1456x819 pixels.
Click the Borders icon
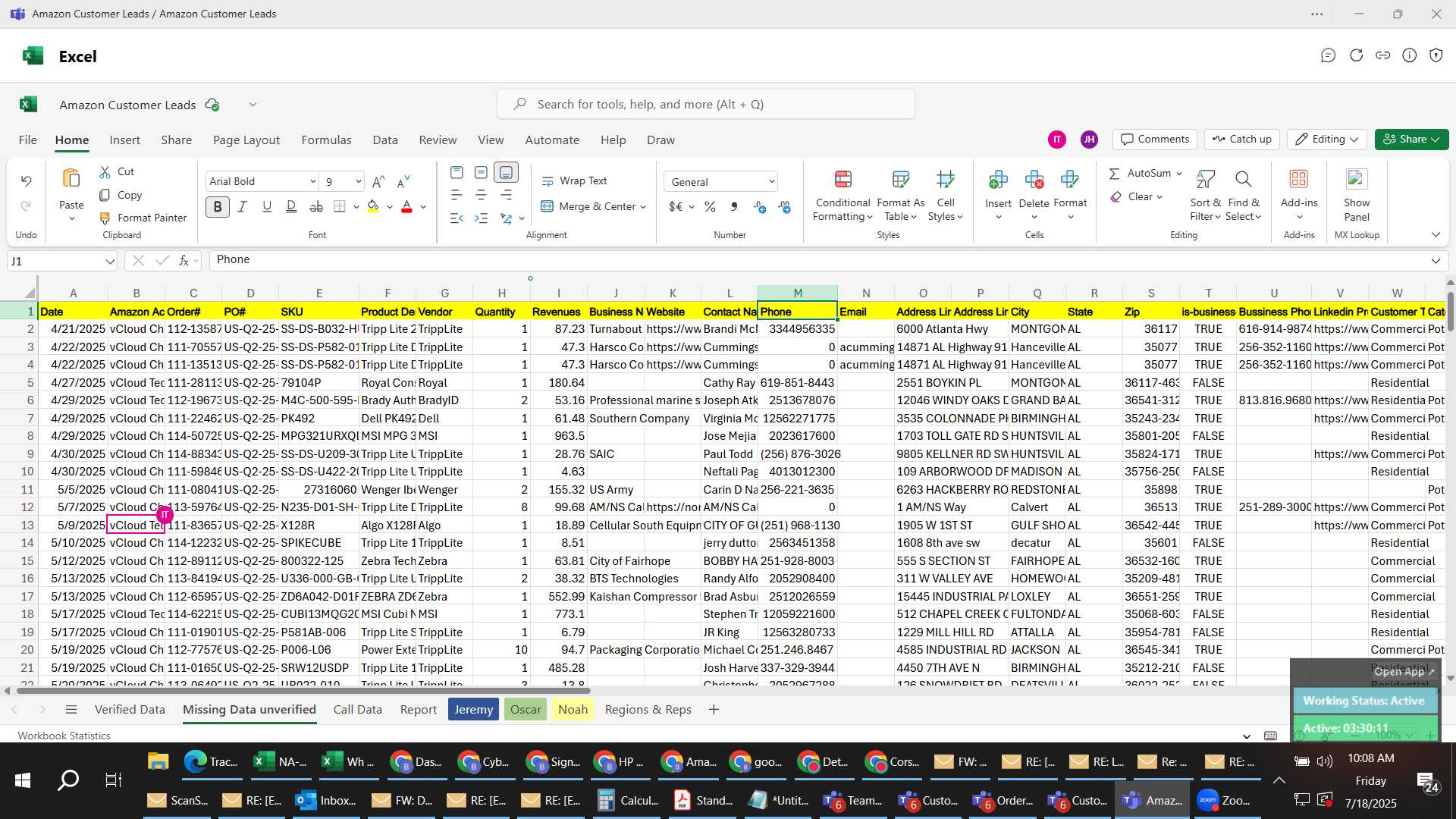tap(340, 206)
